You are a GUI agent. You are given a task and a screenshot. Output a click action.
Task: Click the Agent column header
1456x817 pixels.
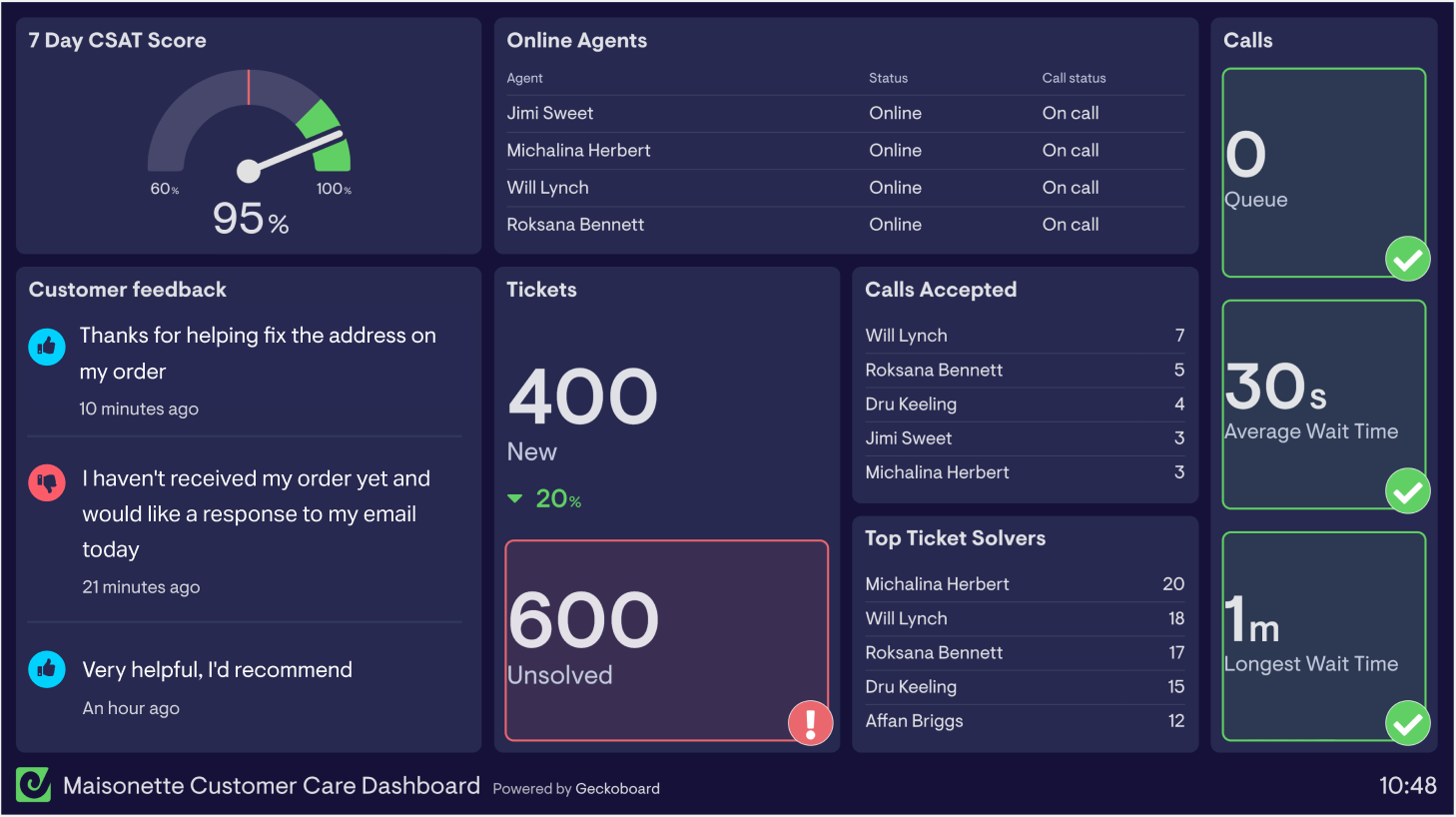tap(525, 78)
